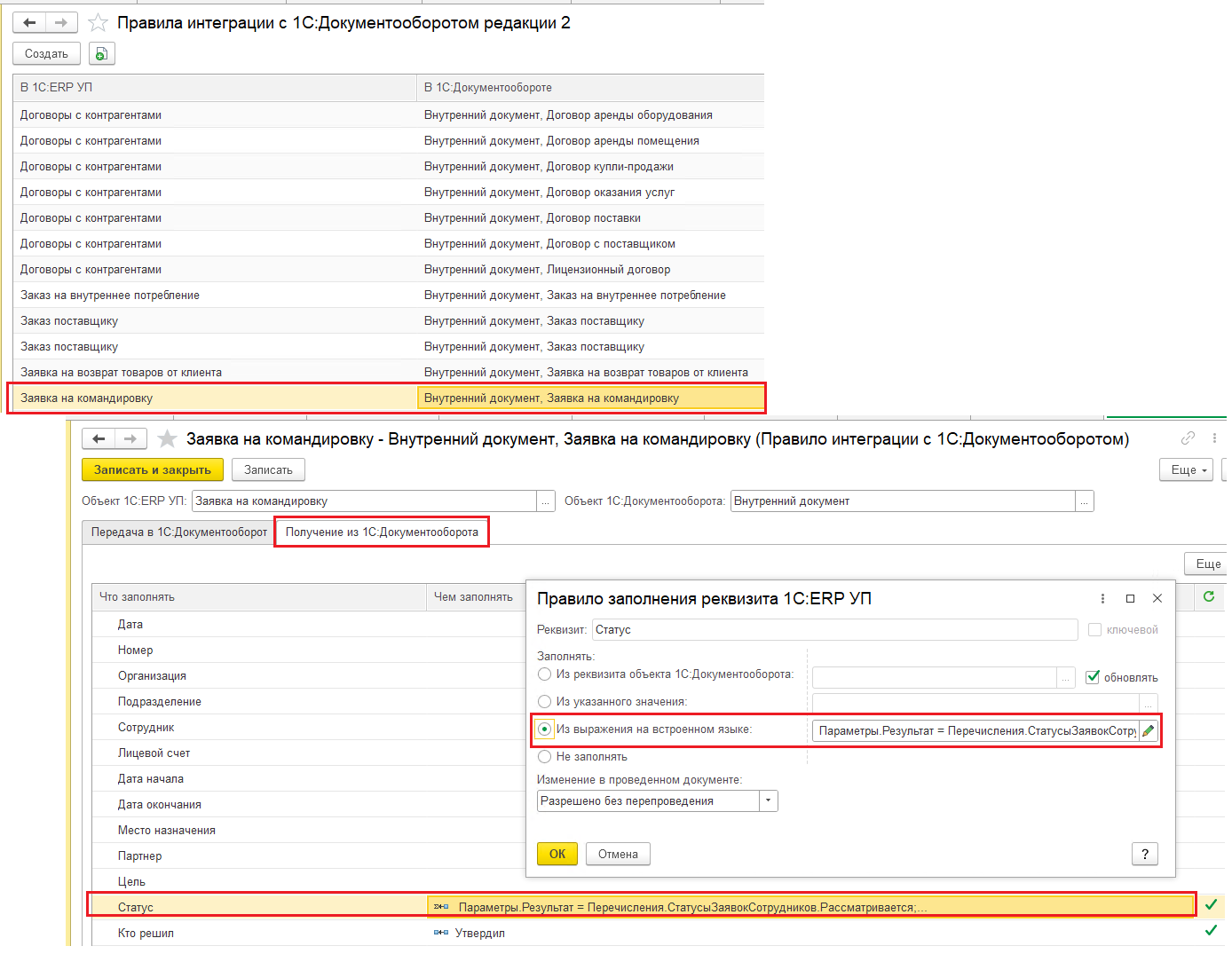The width and height of the screenshot is (1232, 954).
Task: Click the green document icon next to Создать
Action: pyautogui.click(x=102, y=54)
